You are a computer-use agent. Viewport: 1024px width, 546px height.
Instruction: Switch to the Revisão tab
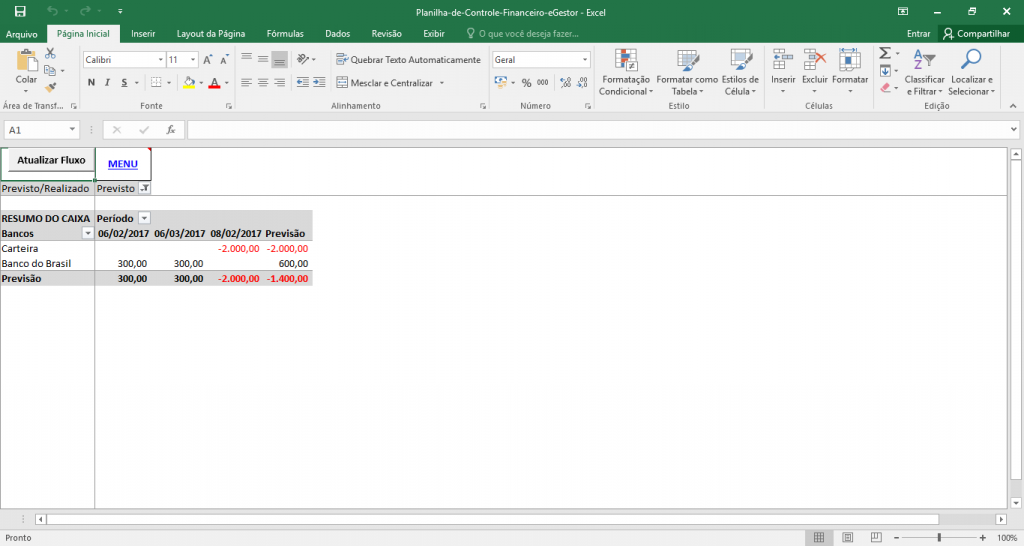[387, 33]
